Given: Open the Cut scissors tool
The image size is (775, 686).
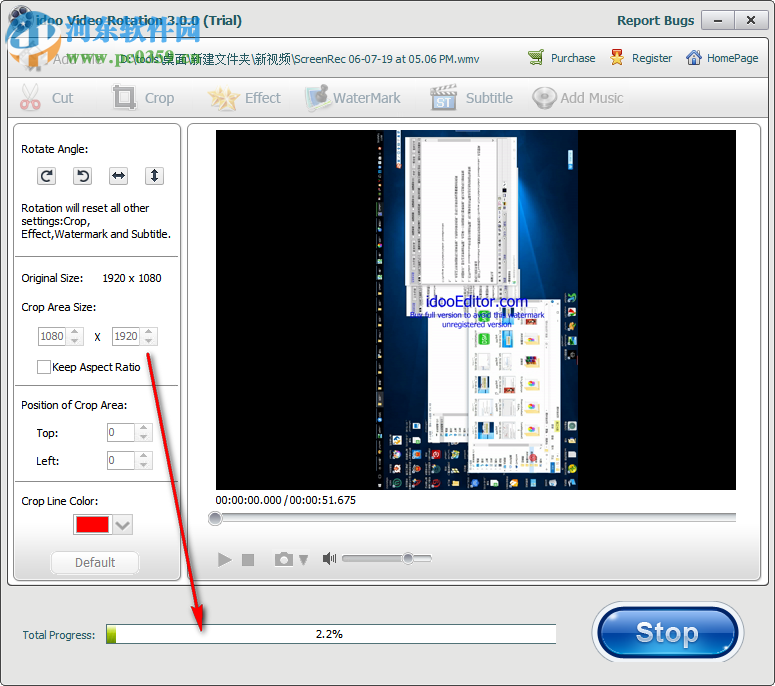Looking at the screenshot, I should (x=30, y=97).
